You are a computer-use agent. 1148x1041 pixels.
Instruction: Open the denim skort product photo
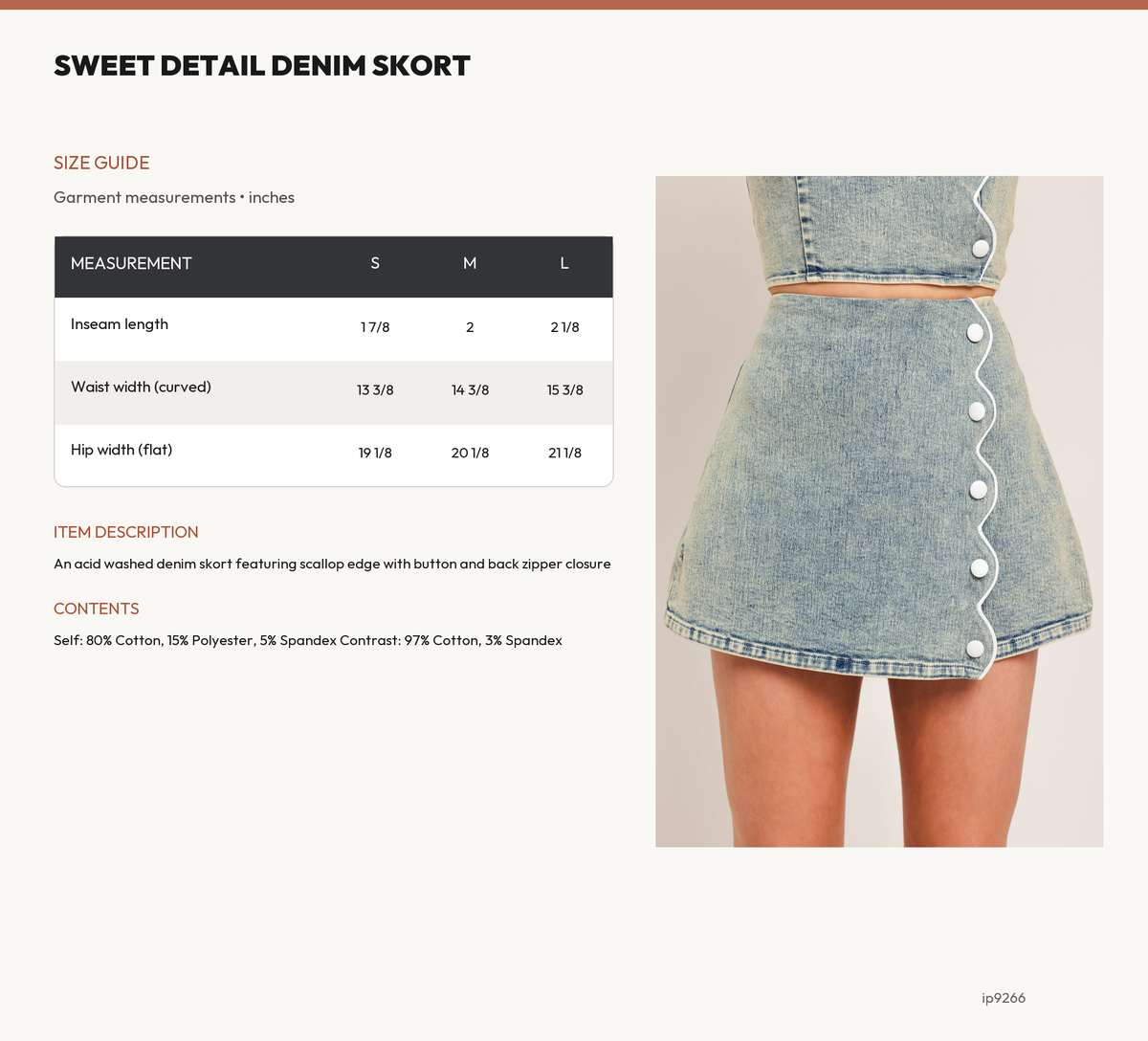[x=879, y=511]
